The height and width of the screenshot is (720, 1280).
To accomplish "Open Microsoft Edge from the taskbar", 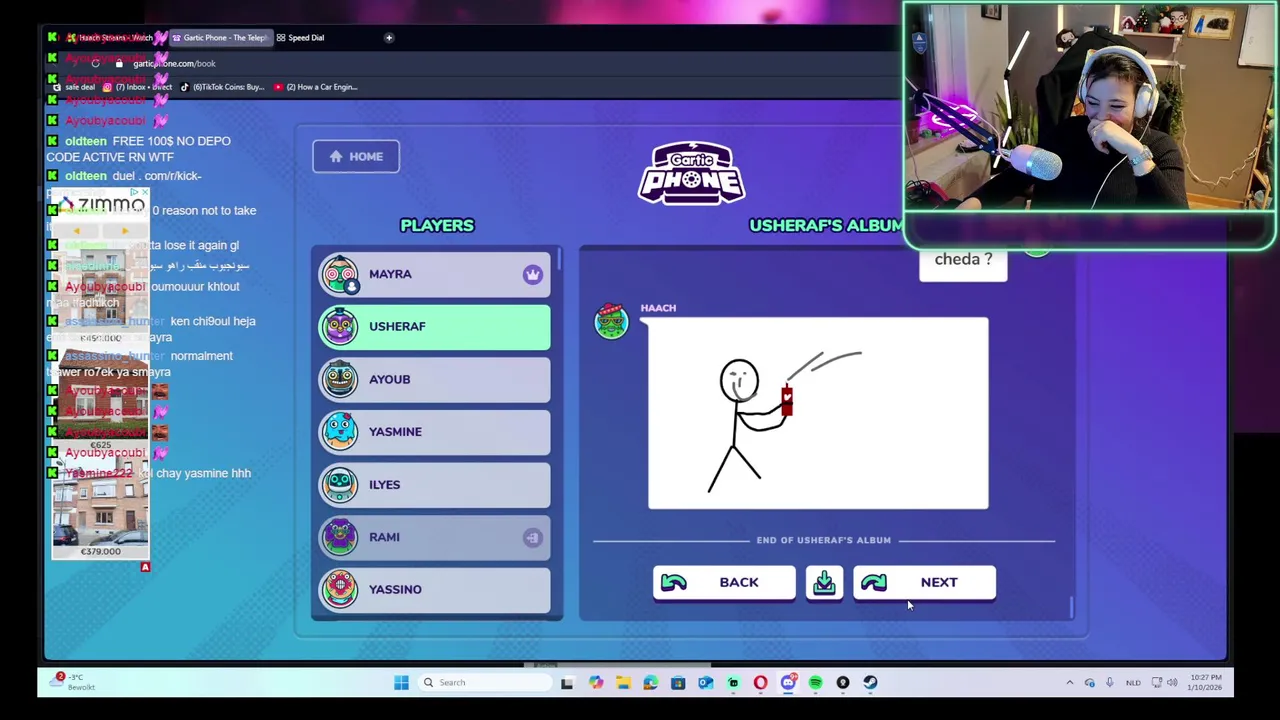I will 651,683.
